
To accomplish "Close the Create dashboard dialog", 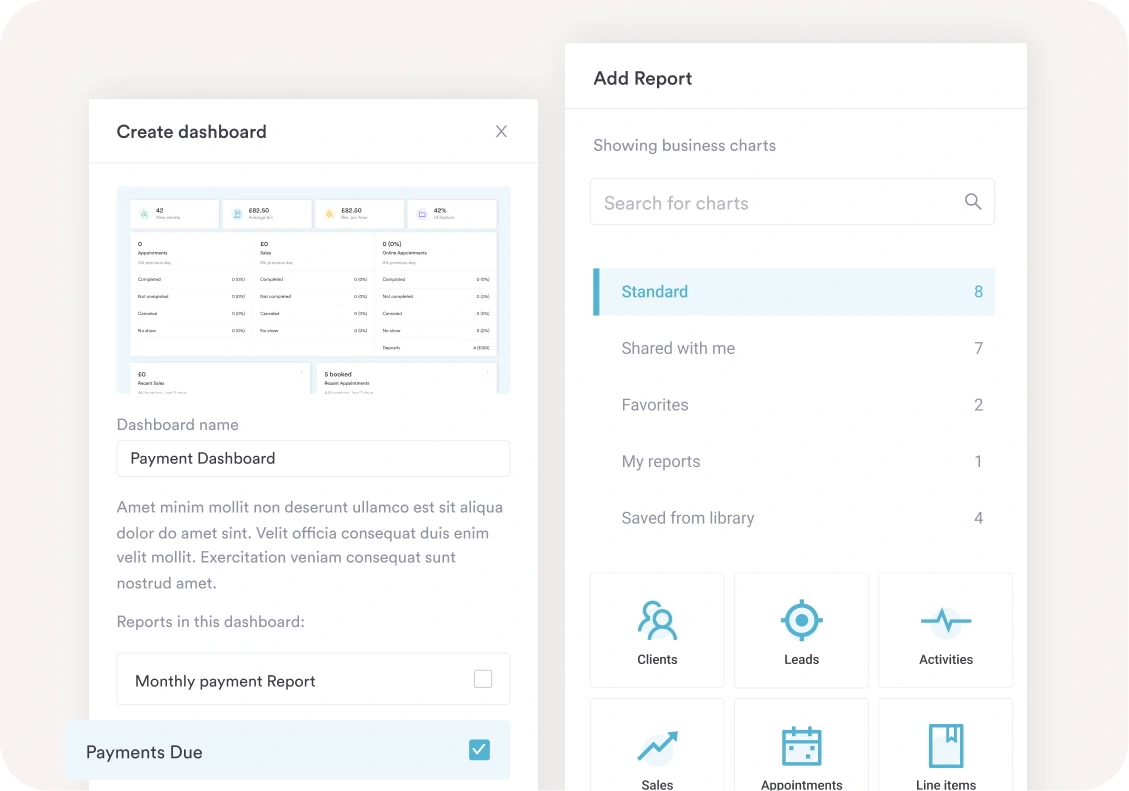I will pyautogui.click(x=501, y=131).
